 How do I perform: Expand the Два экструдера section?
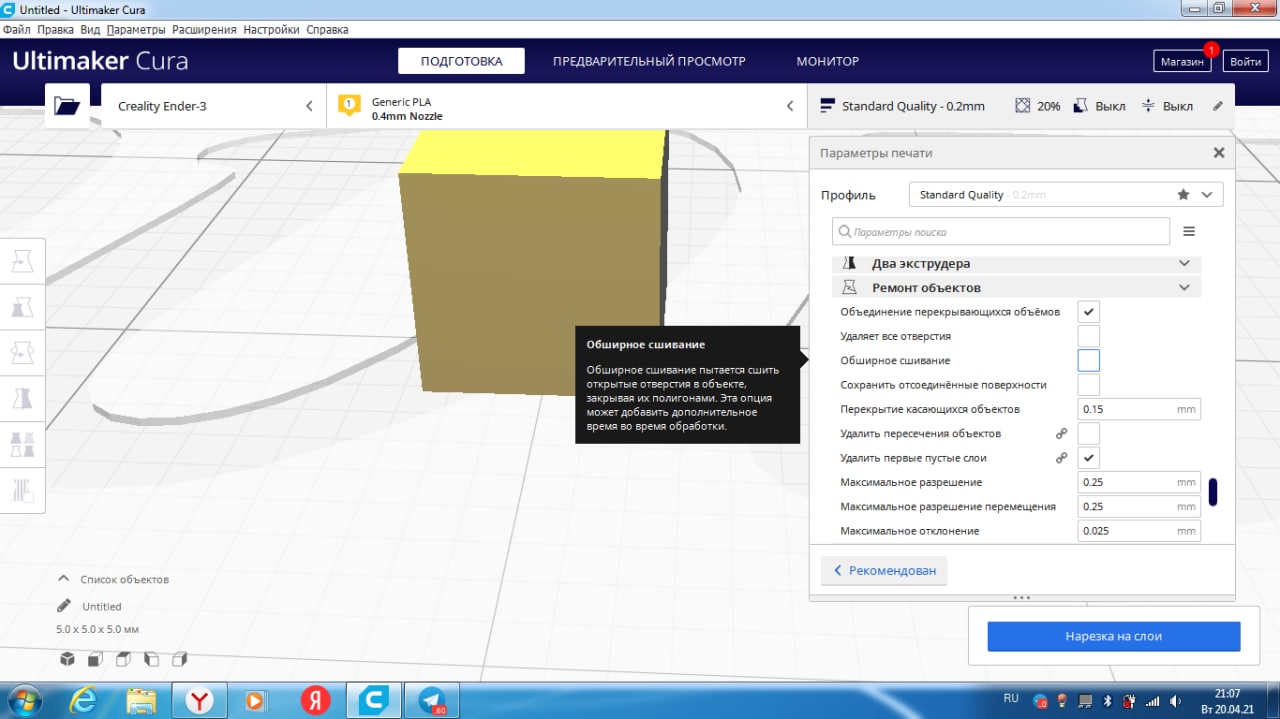(1016, 263)
